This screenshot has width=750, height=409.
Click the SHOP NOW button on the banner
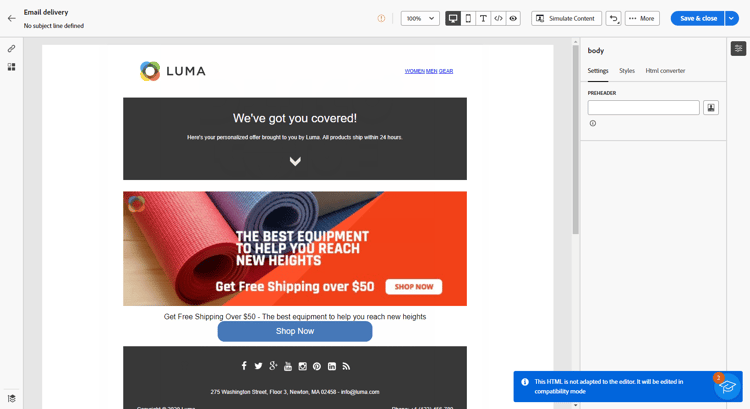[414, 287]
